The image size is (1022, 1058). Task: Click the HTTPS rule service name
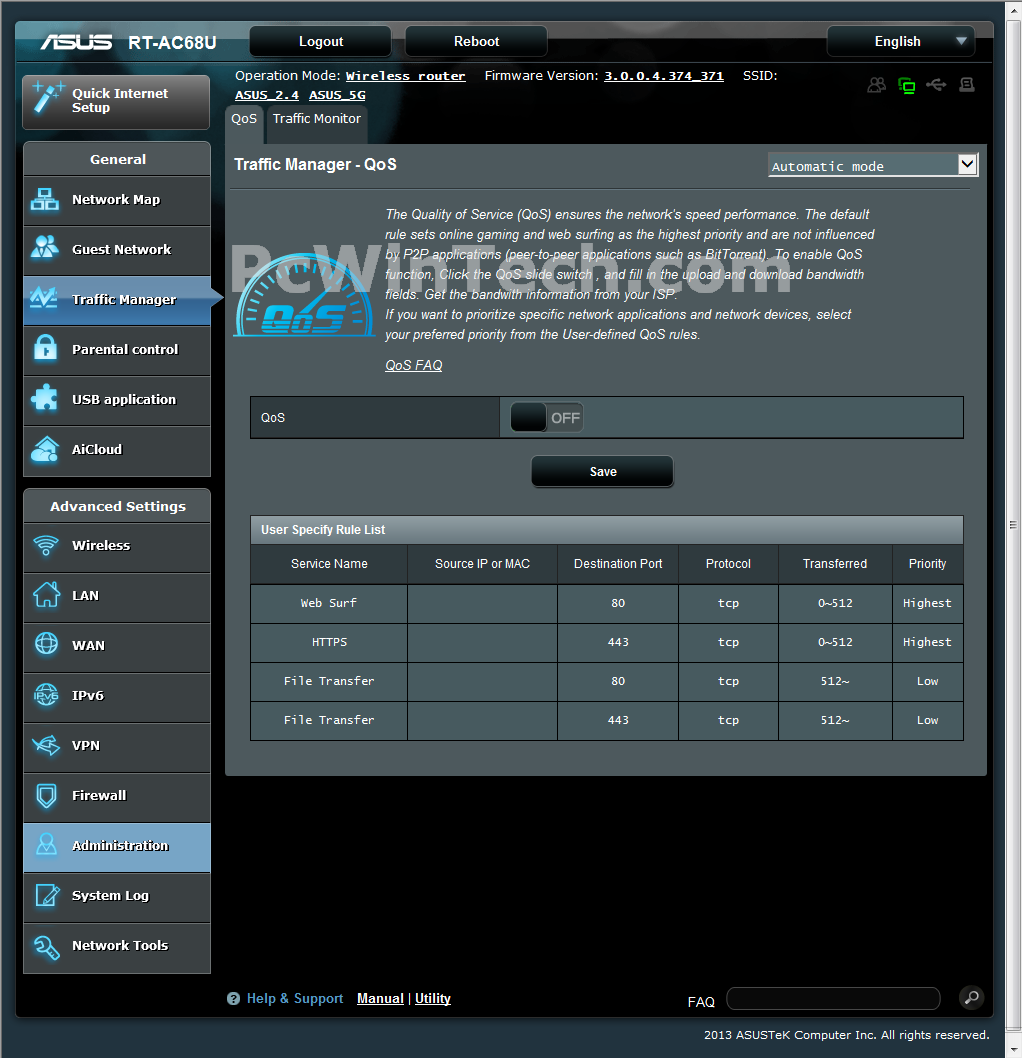pos(329,642)
